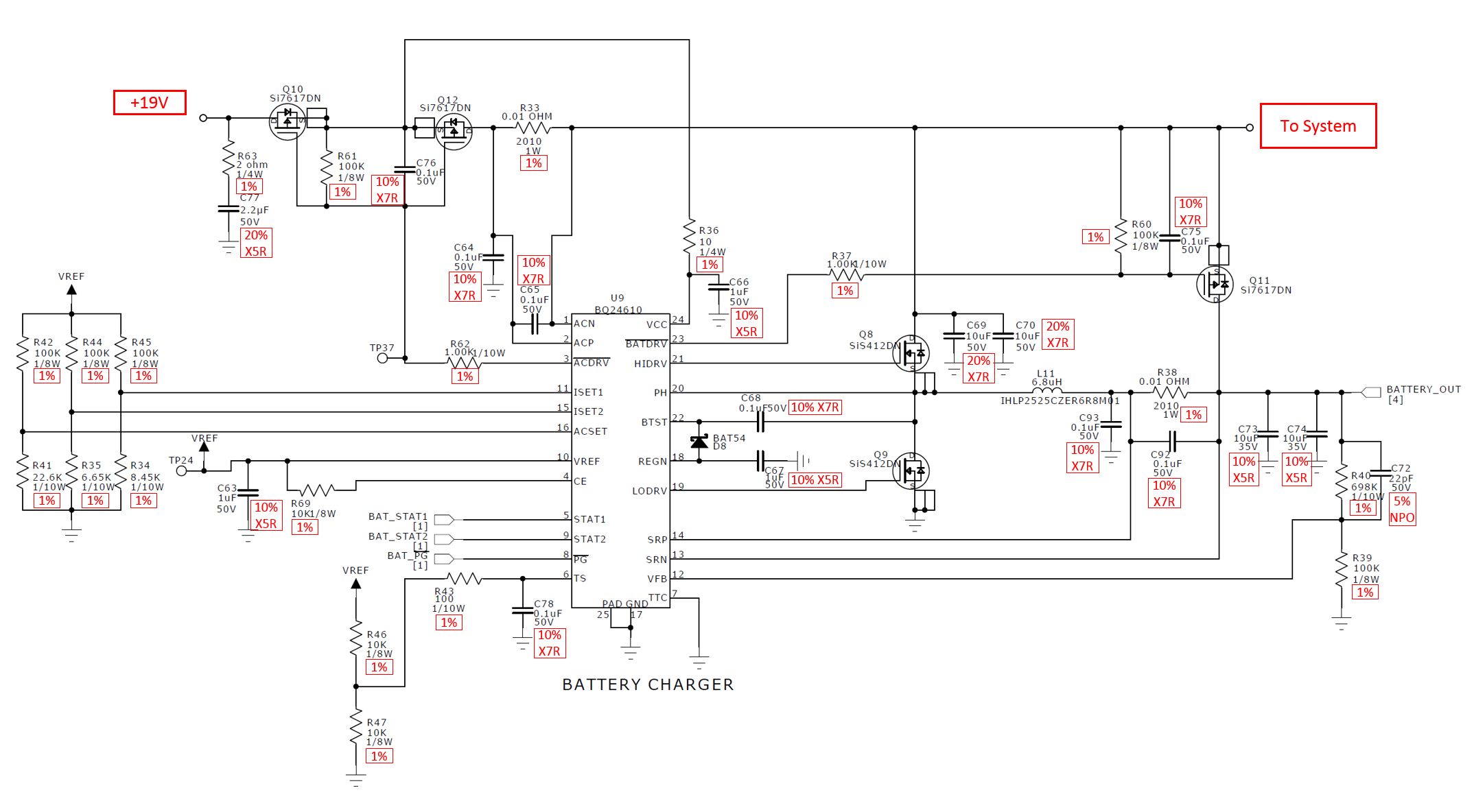Viewport: 1474px width, 812px height.
Task: Click the 5% NPO tolerance box
Action: [1401, 510]
